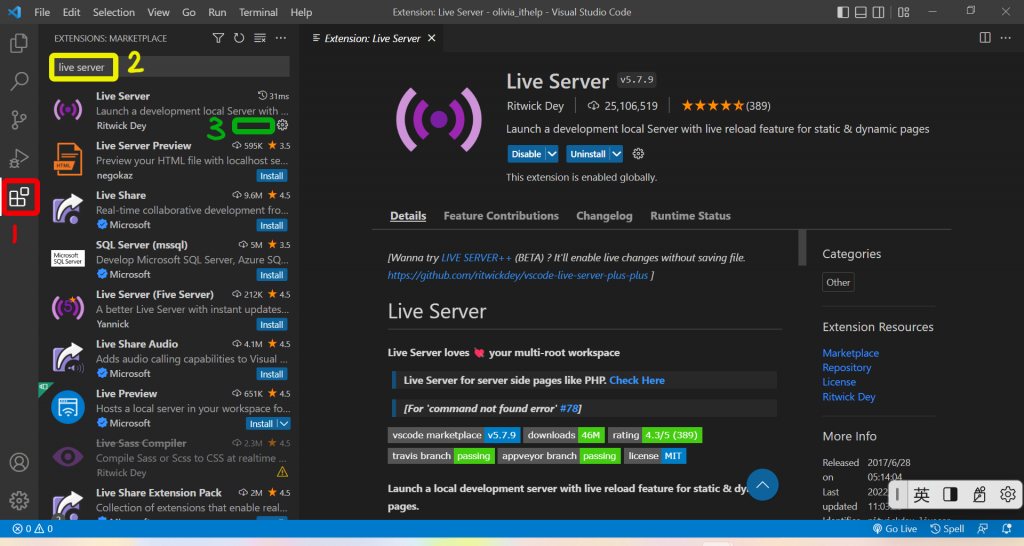Open settings gear beside Uninstall button
The width and height of the screenshot is (1024, 546).
click(638, 154)
